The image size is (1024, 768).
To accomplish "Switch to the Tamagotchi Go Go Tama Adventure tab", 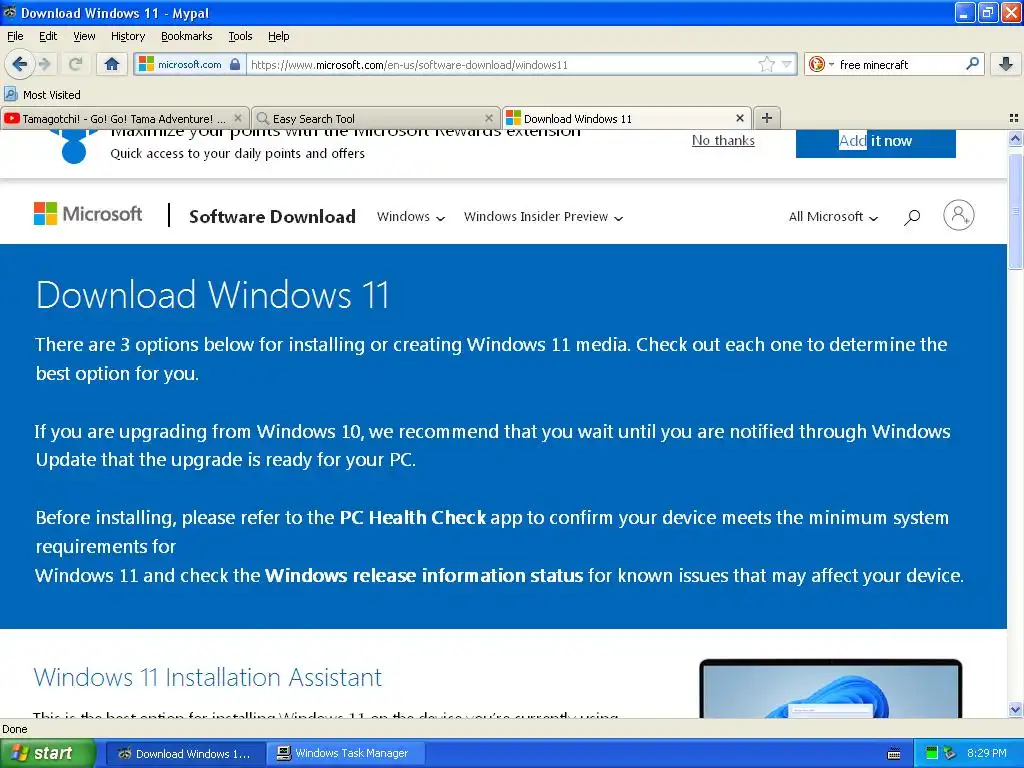I will pyautogui.click(x=125, y=118).
